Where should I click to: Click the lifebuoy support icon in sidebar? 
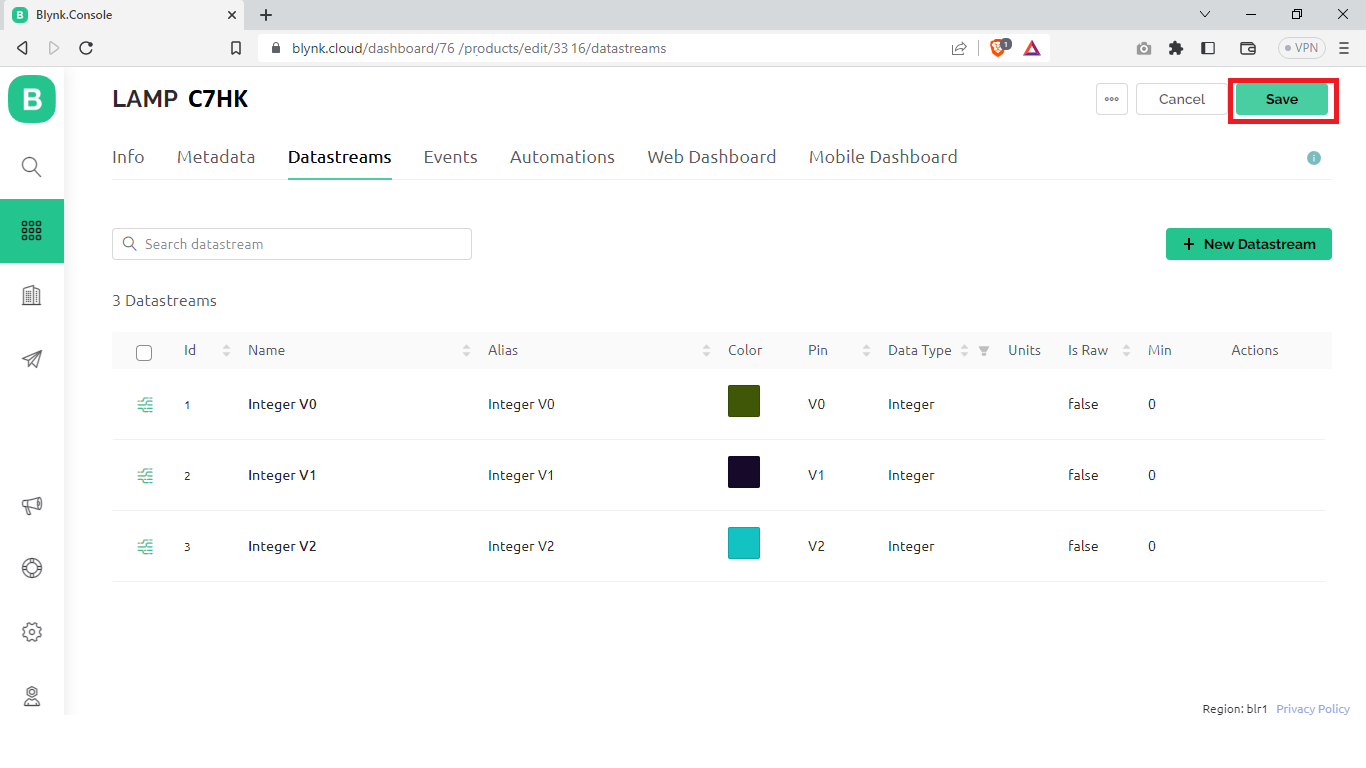click(x=31, y=568)
